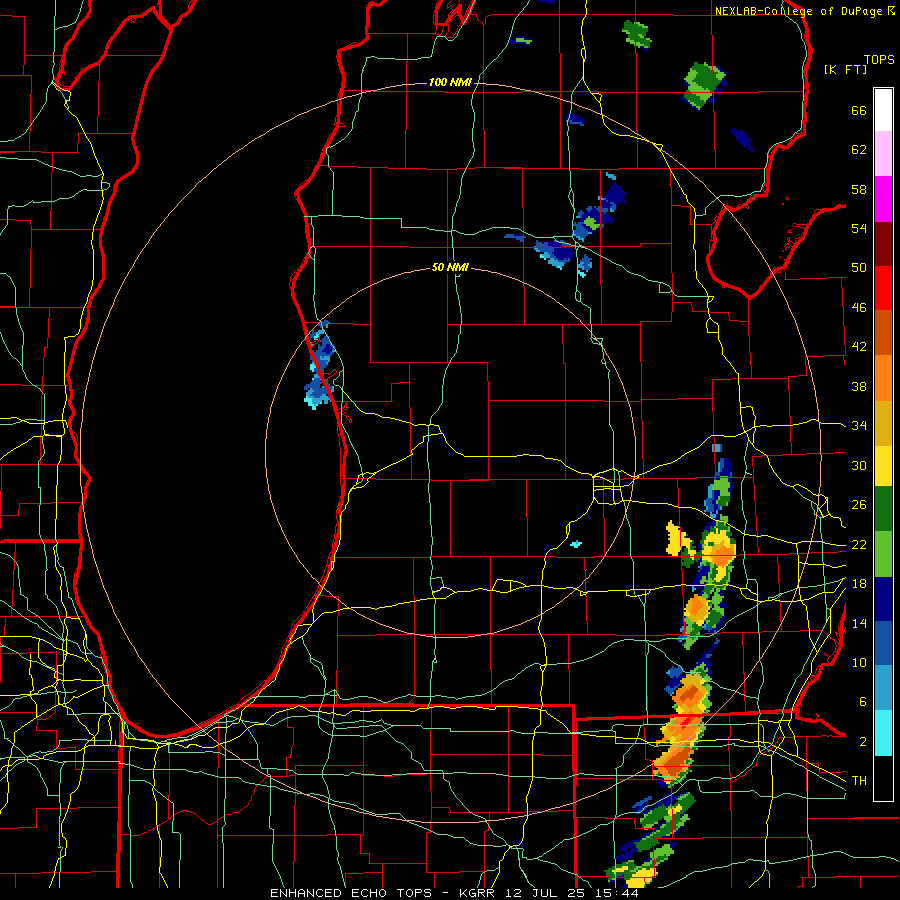
Task: Click the 10 scale value
Action: (859, 662)
